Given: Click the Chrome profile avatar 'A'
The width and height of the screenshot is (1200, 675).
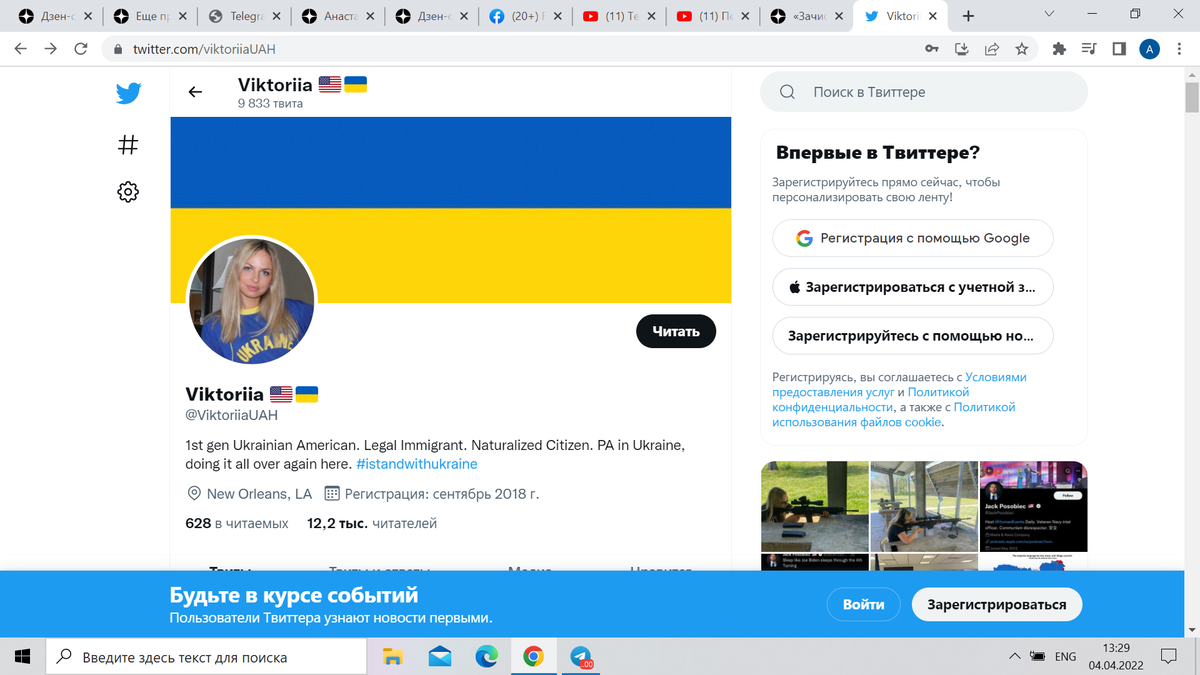Looking at the screenshot, I should [x=1150, y=48].
